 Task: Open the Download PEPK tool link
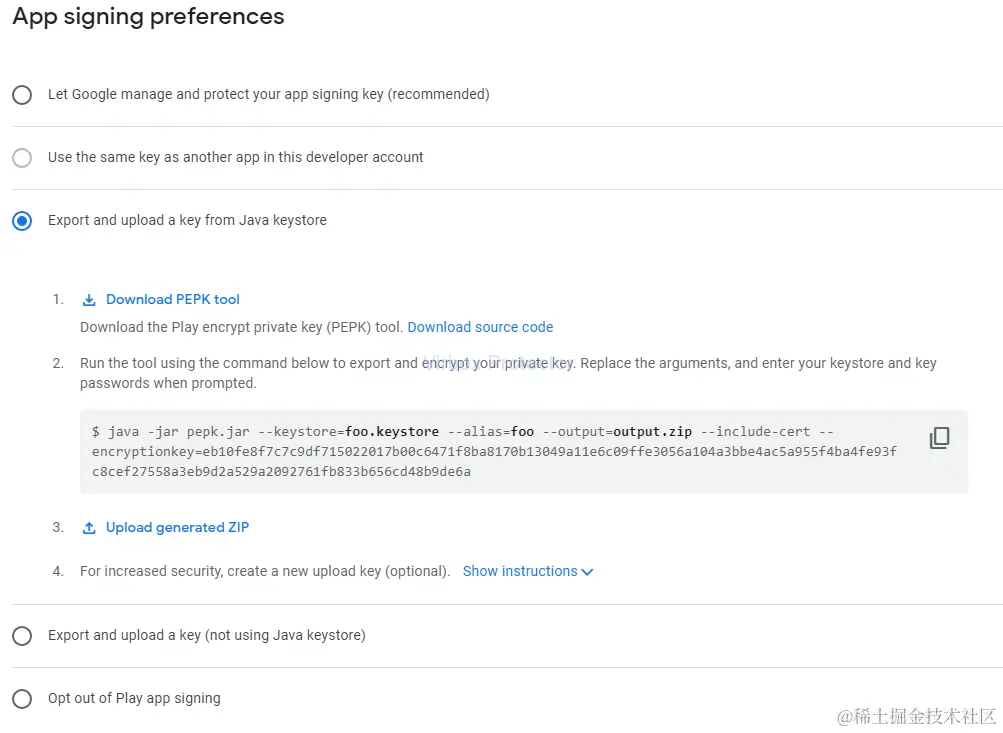pyautogui.click(x=173, y=299)
